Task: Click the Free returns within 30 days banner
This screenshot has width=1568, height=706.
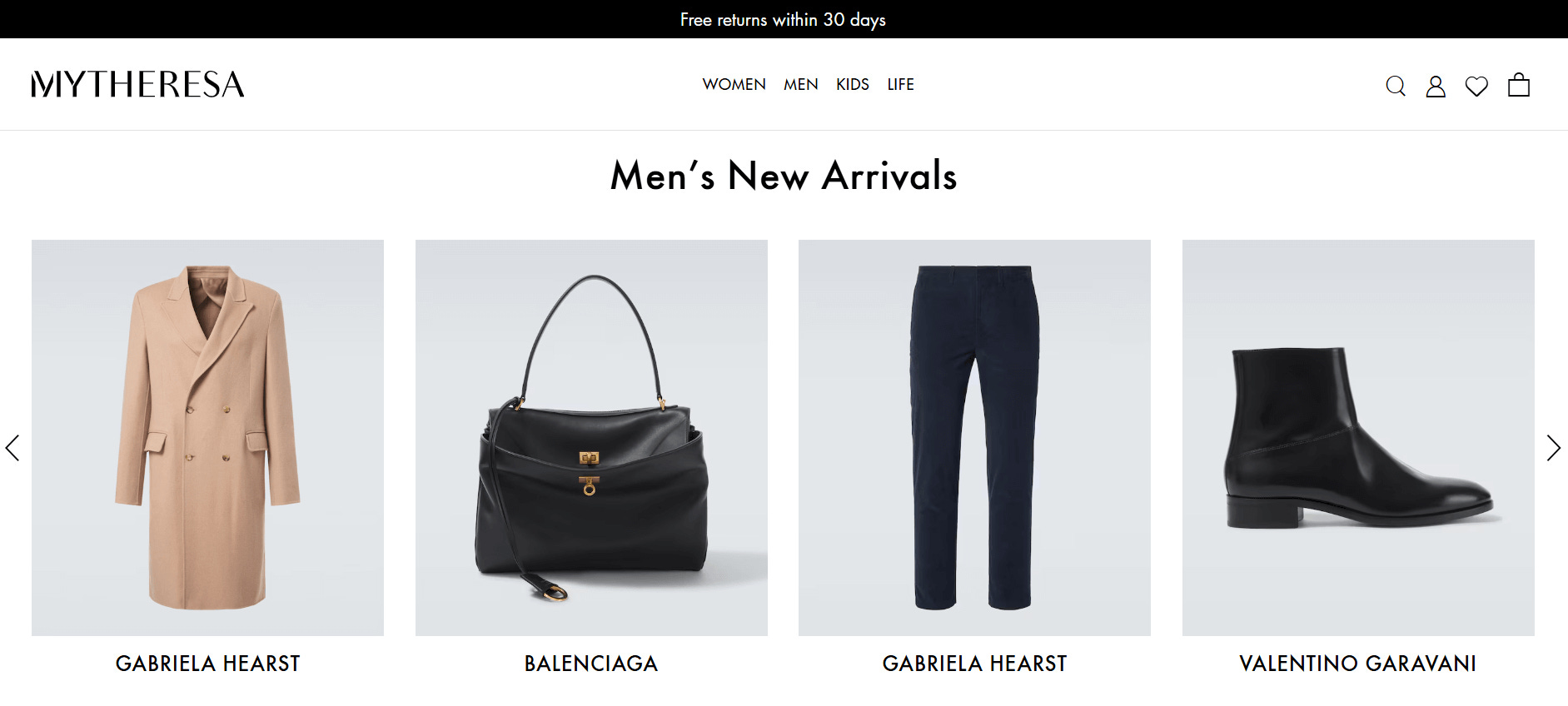Action: [783, 19]
